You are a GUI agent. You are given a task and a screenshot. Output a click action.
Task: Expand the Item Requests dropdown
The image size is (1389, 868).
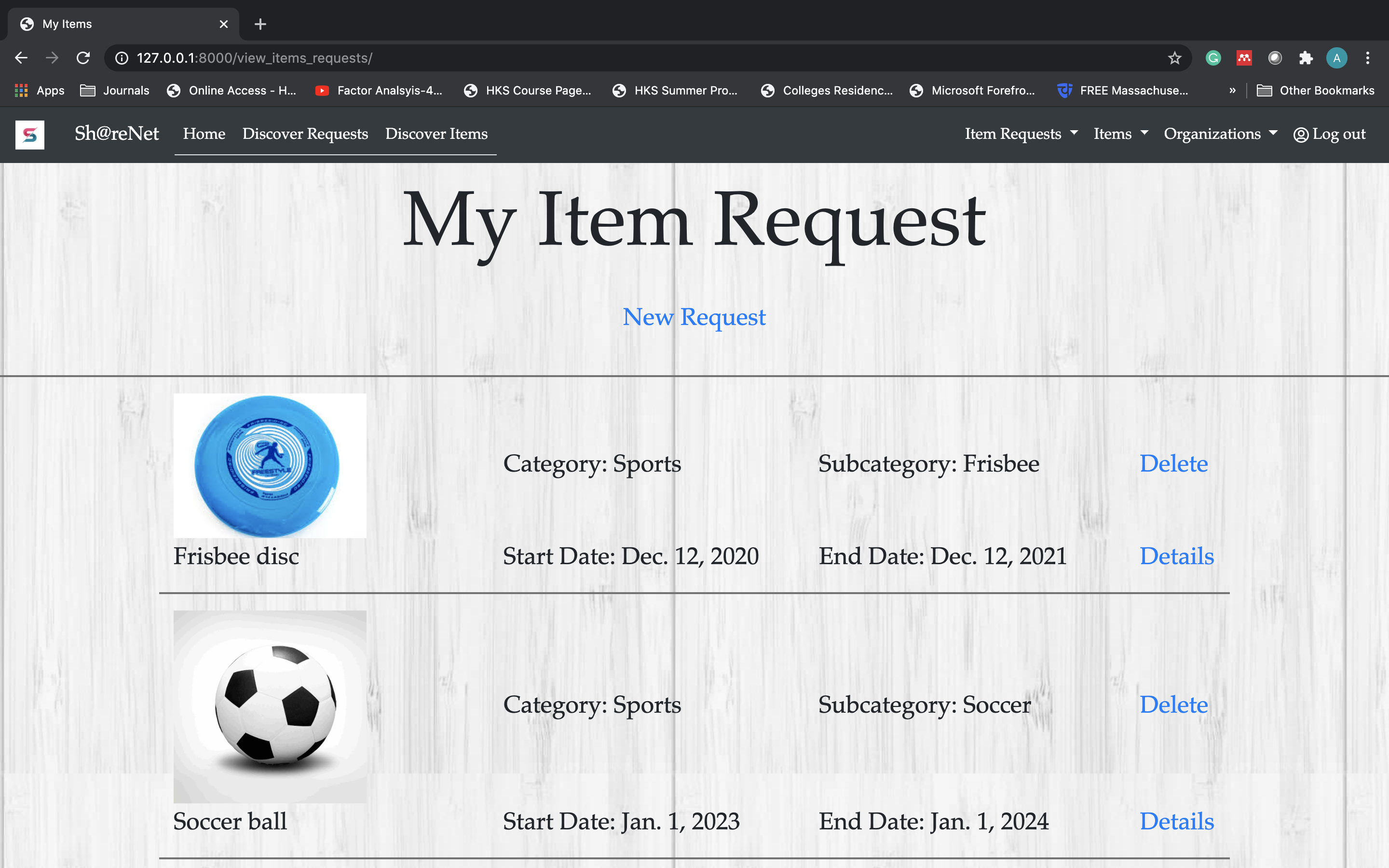[1021, 134]
